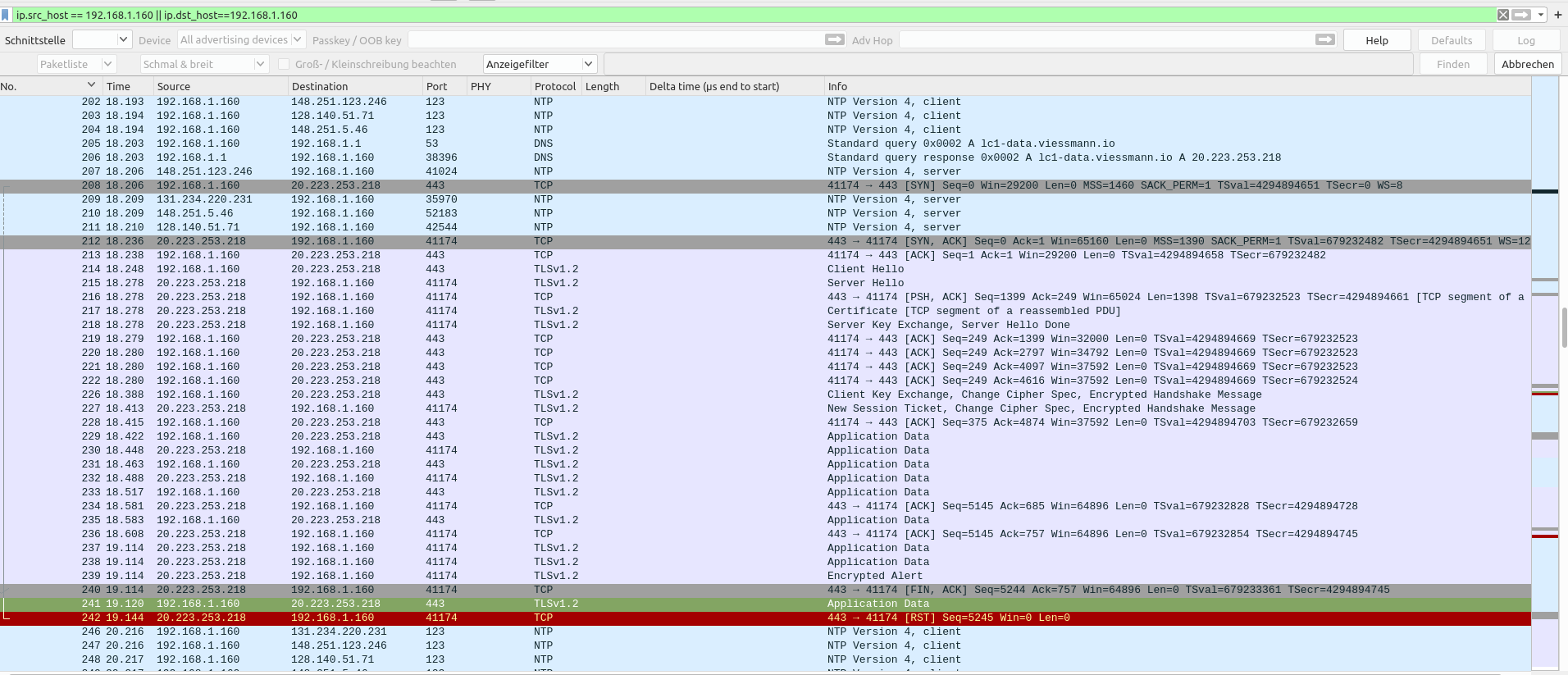Open the All advertising devices dropdown

pos(241,39)
